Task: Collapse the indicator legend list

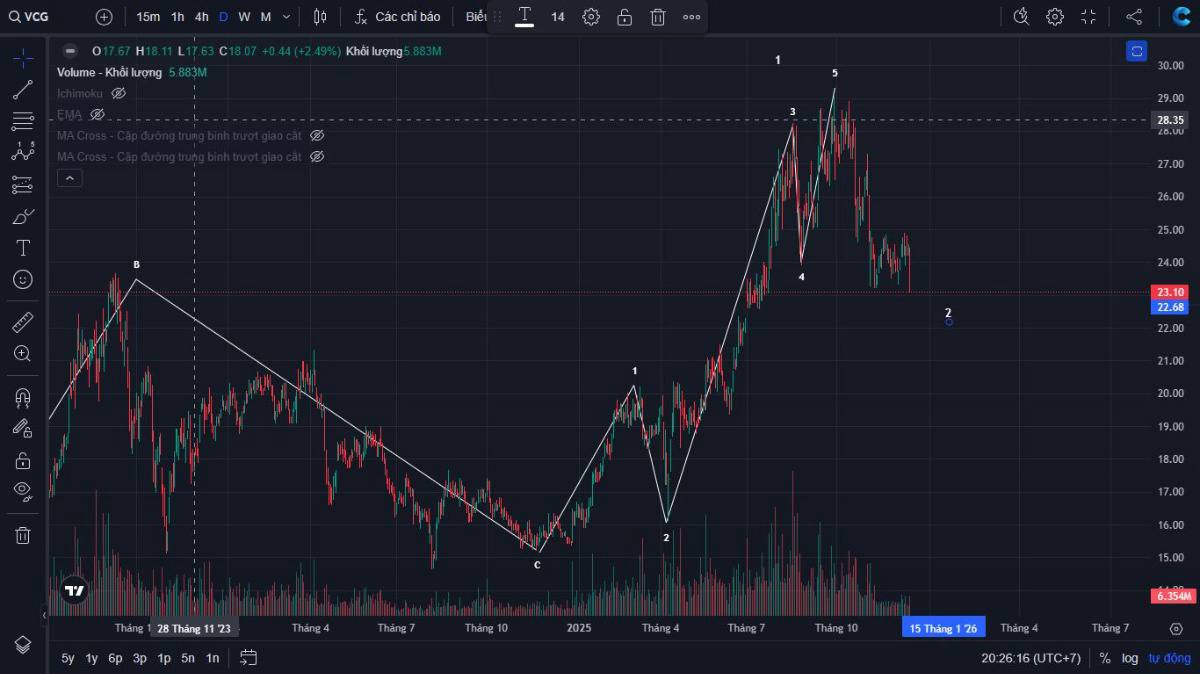Action: coord(70,178)
